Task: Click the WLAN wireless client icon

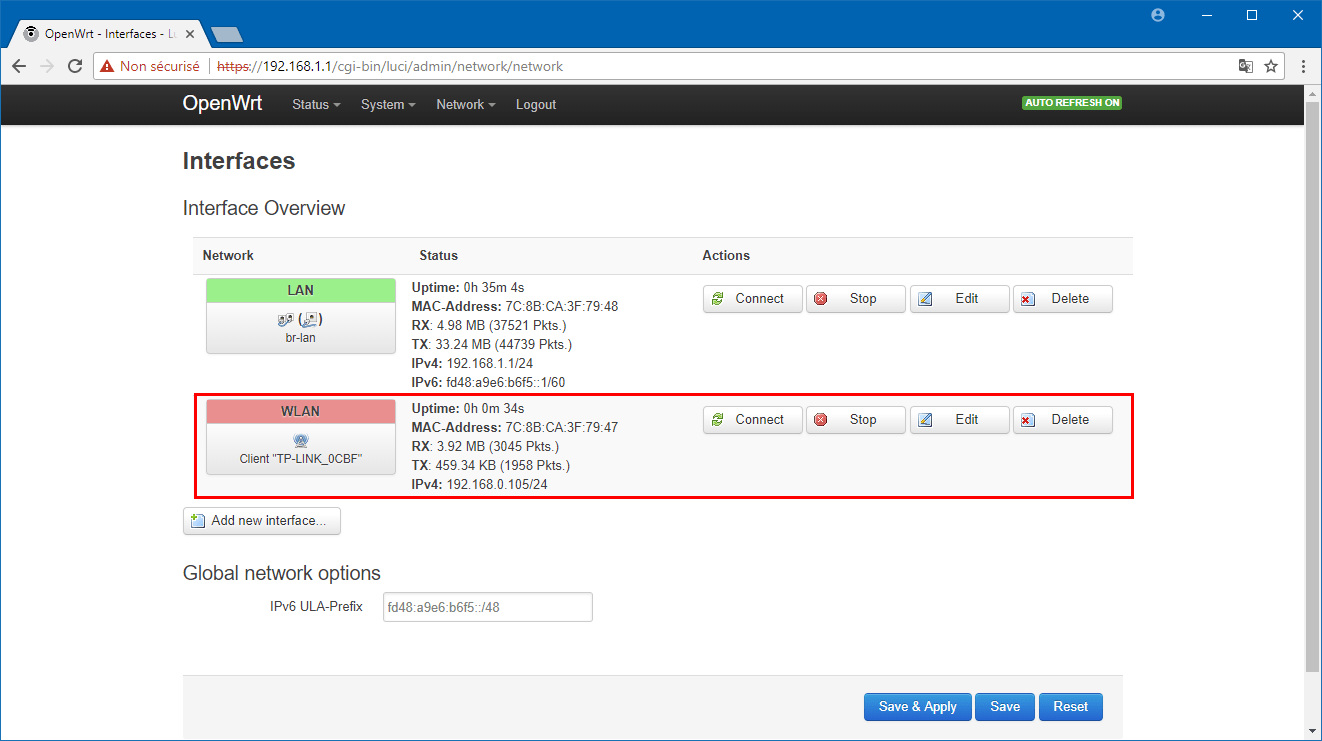Action: pyautogui.click(x=300, y=441)
